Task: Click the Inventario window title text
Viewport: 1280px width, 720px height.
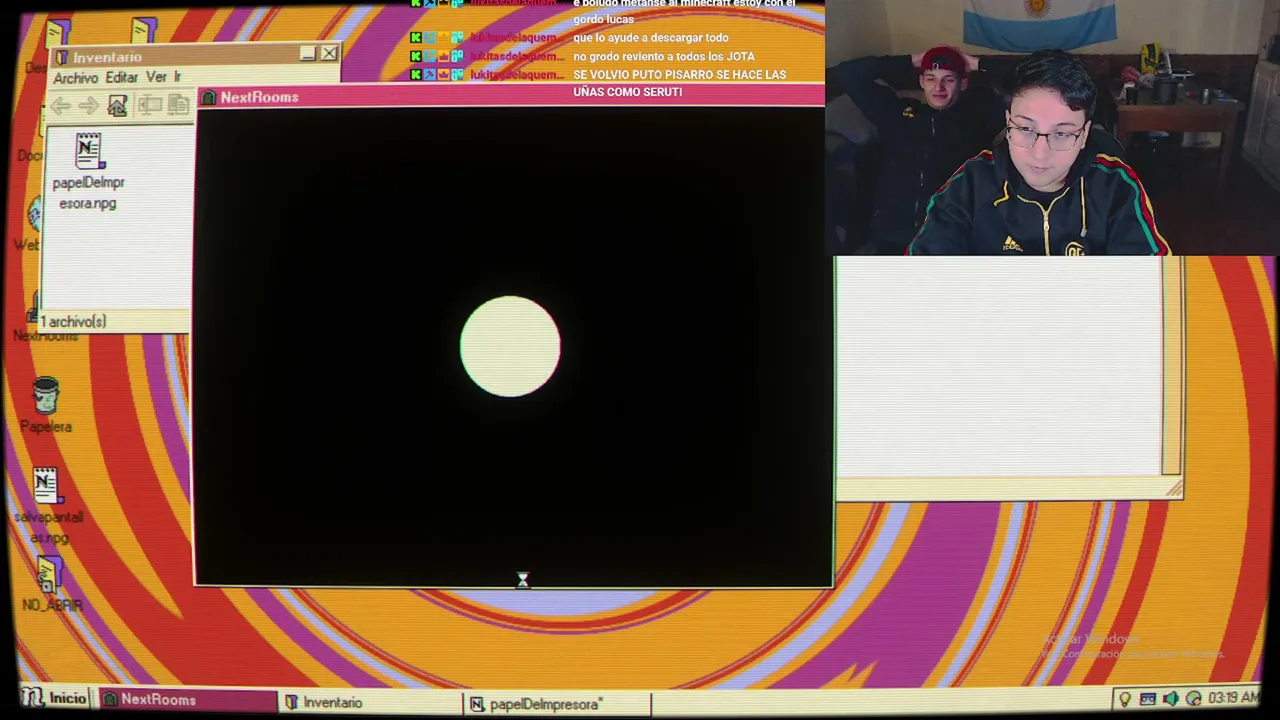Action: tap(107, 57)
